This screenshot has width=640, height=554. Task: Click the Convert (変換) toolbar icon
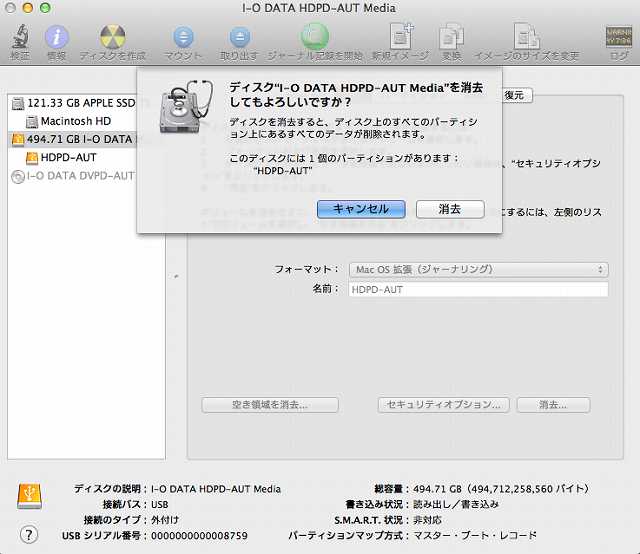(451, 38)
